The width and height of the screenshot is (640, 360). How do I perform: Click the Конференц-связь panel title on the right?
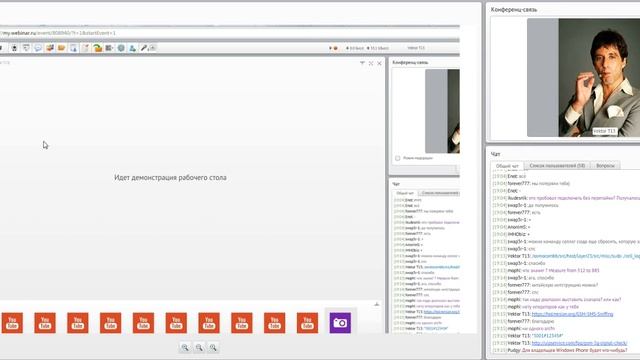514,9
